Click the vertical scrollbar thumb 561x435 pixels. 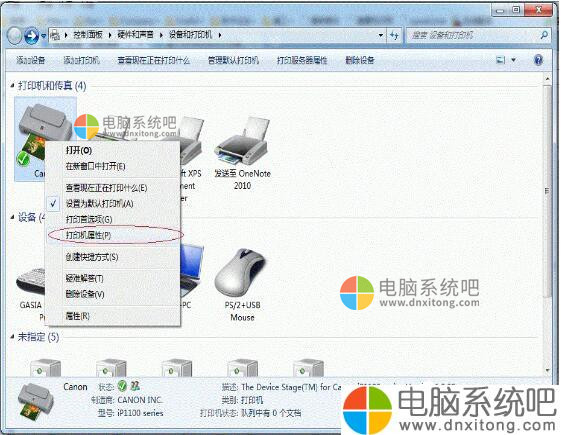(x=547, y=191)
